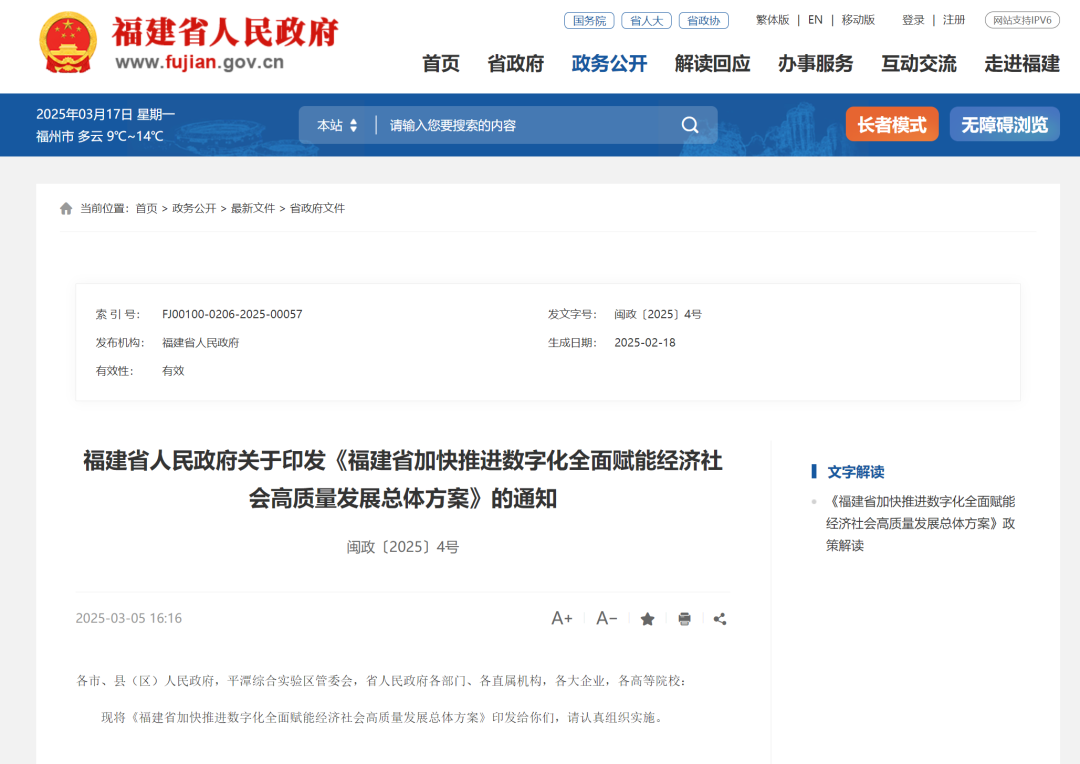
Task: Increase font size with A+ icon
Action: click(562, 618)
